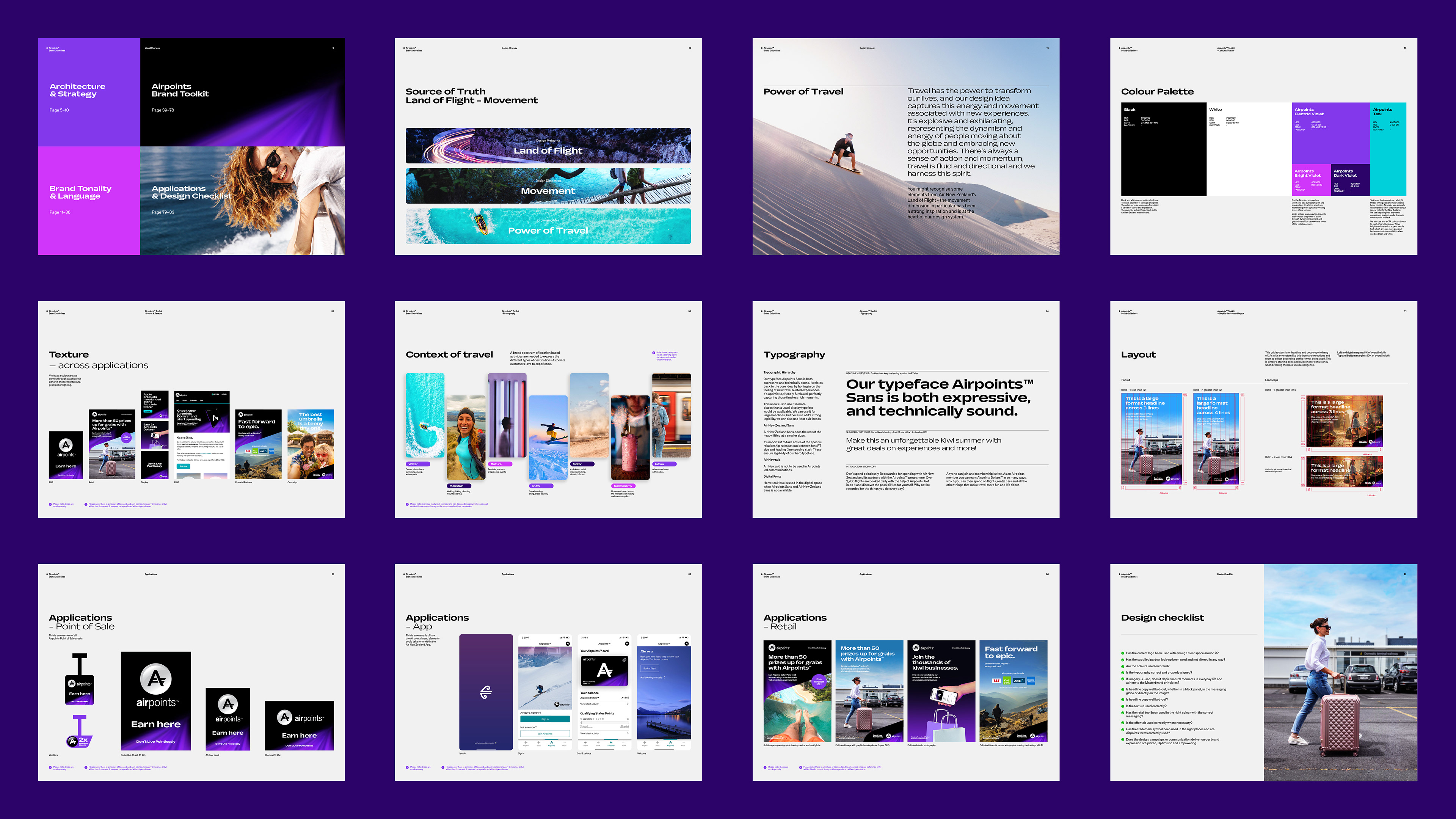Screen dimensions: 1456x819
Task: Select the checkout till mat Earn here
Action: tap(299, 726)
